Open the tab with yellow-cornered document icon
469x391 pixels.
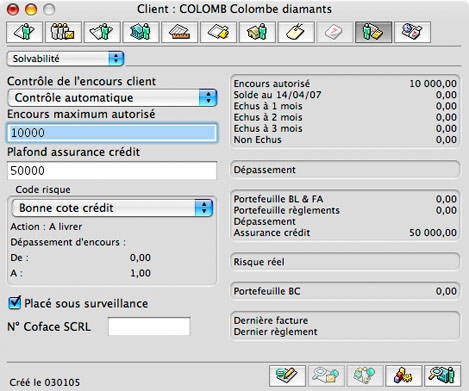tap(218, 32)
